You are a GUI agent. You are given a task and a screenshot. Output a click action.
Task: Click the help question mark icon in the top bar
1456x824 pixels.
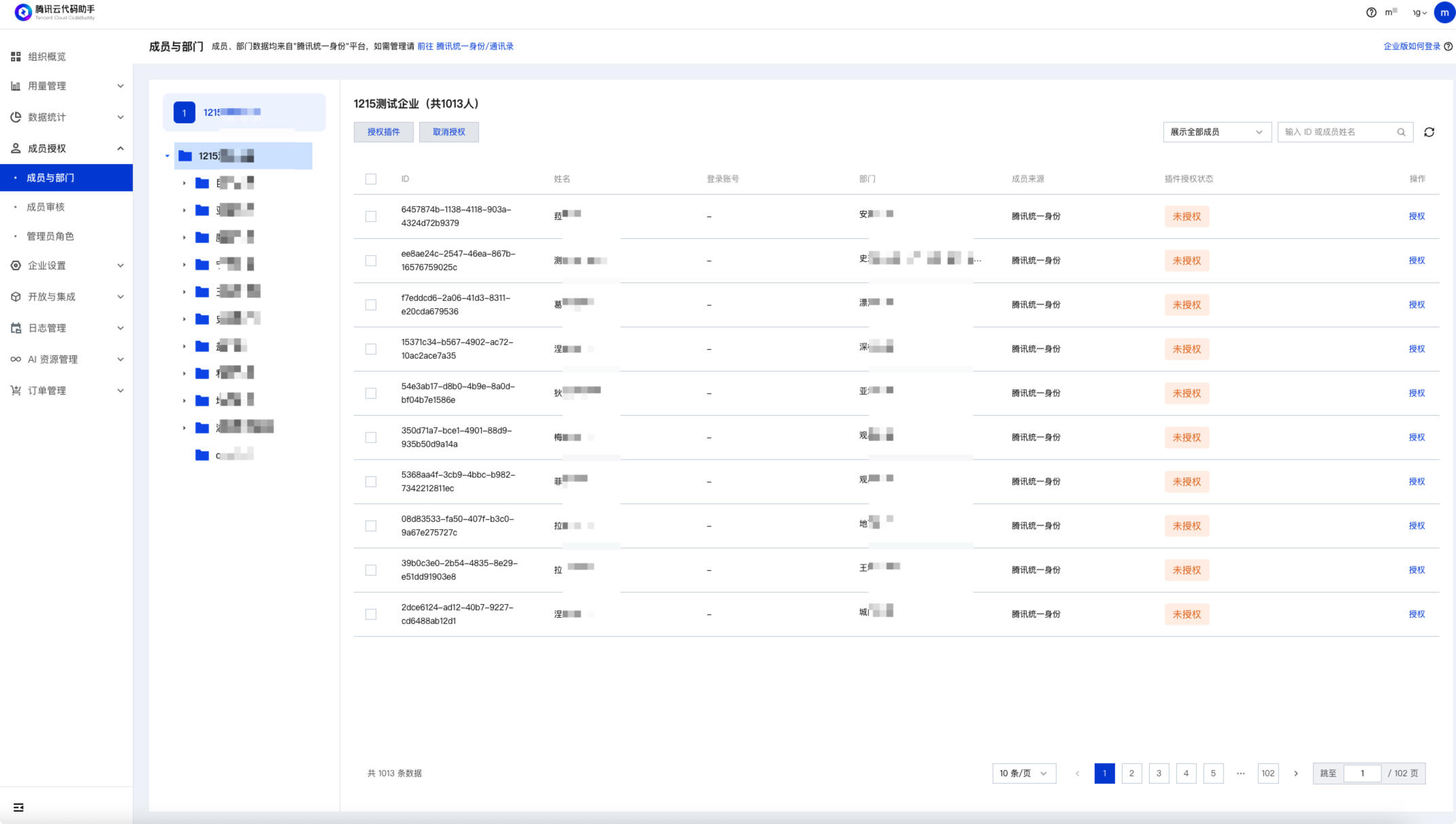click(x=1371, y=12)
